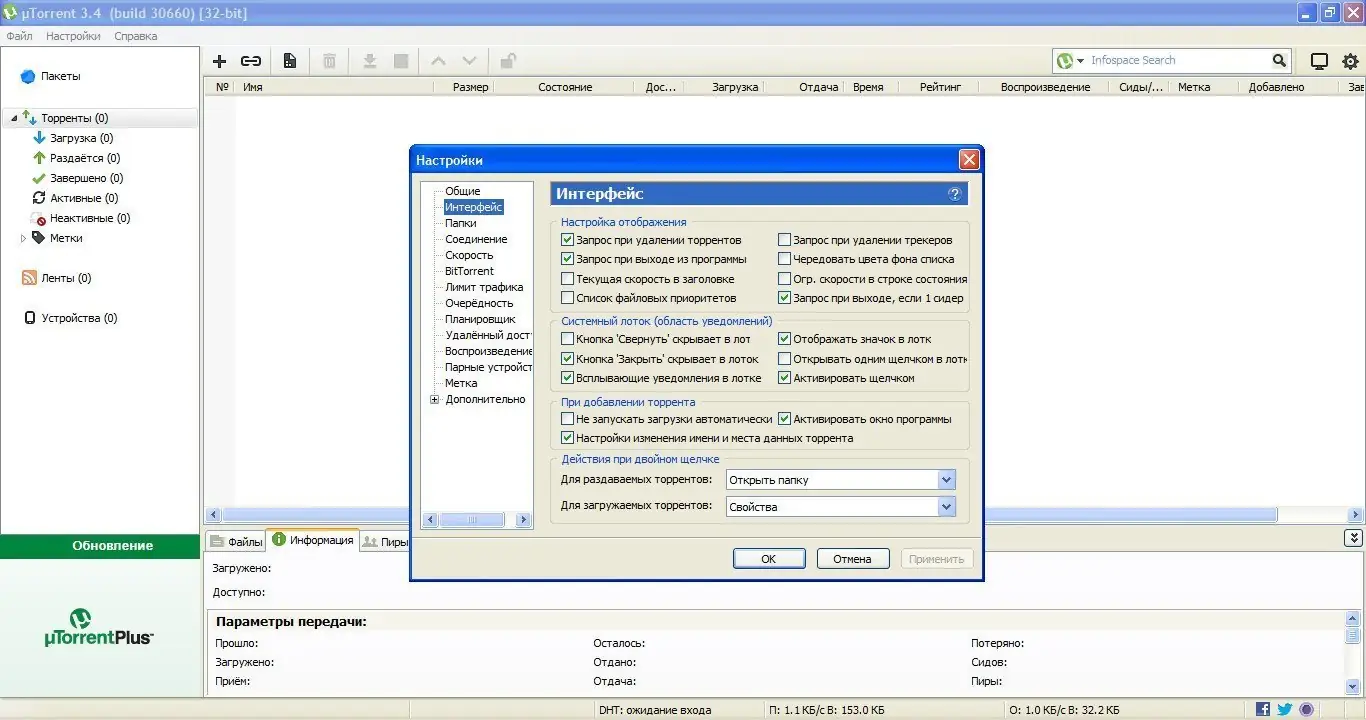This screenshot has height=720, width=1366.
Task: Click the Отмена button
Action: 853,559
